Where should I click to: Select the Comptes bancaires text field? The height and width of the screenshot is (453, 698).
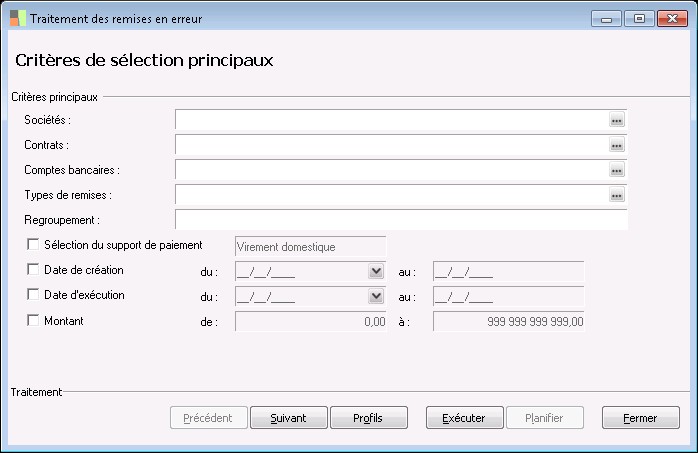[x=391, y=170]
